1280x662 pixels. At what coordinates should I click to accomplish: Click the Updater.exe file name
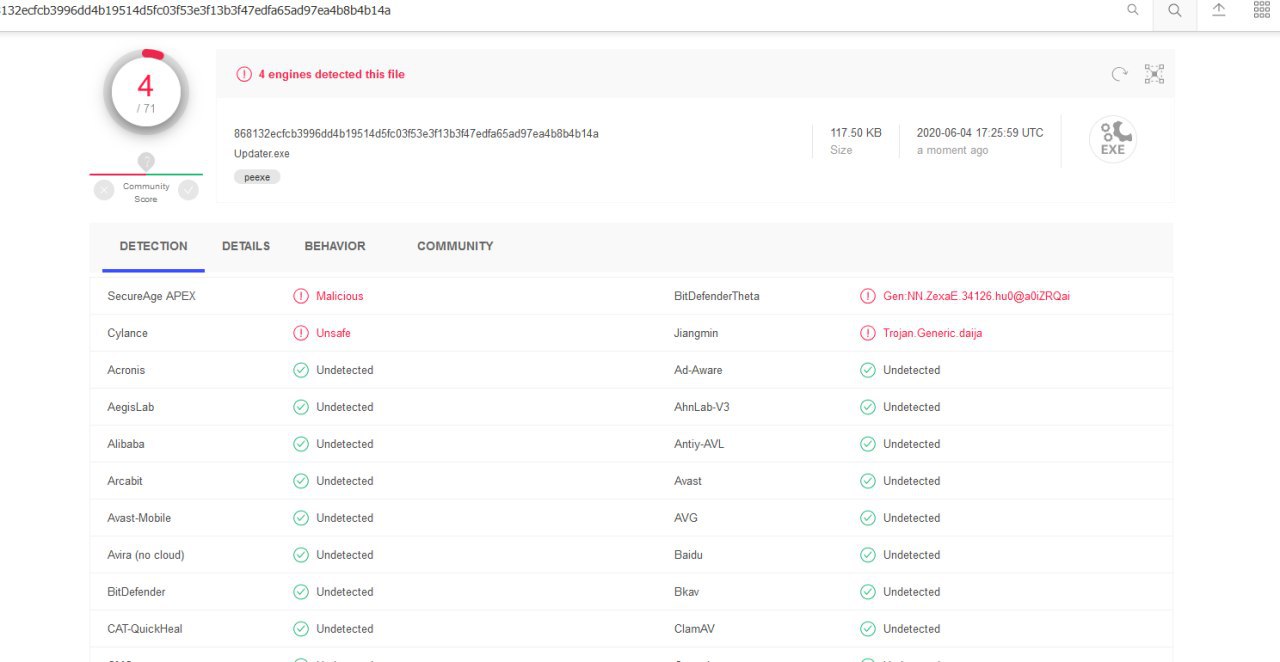(x=262, y=154)
